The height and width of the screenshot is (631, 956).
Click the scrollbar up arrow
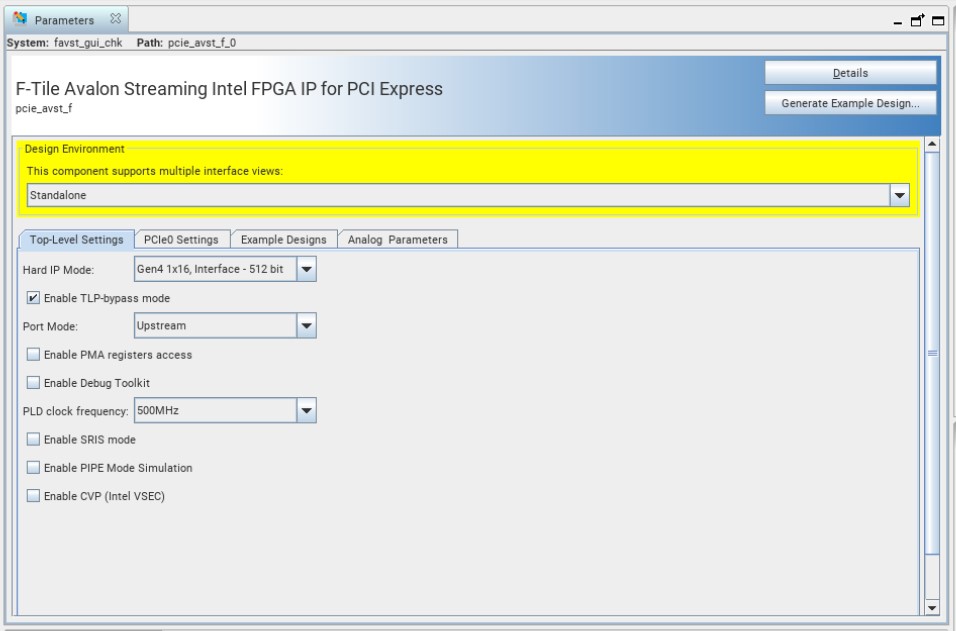click(932, 144)
